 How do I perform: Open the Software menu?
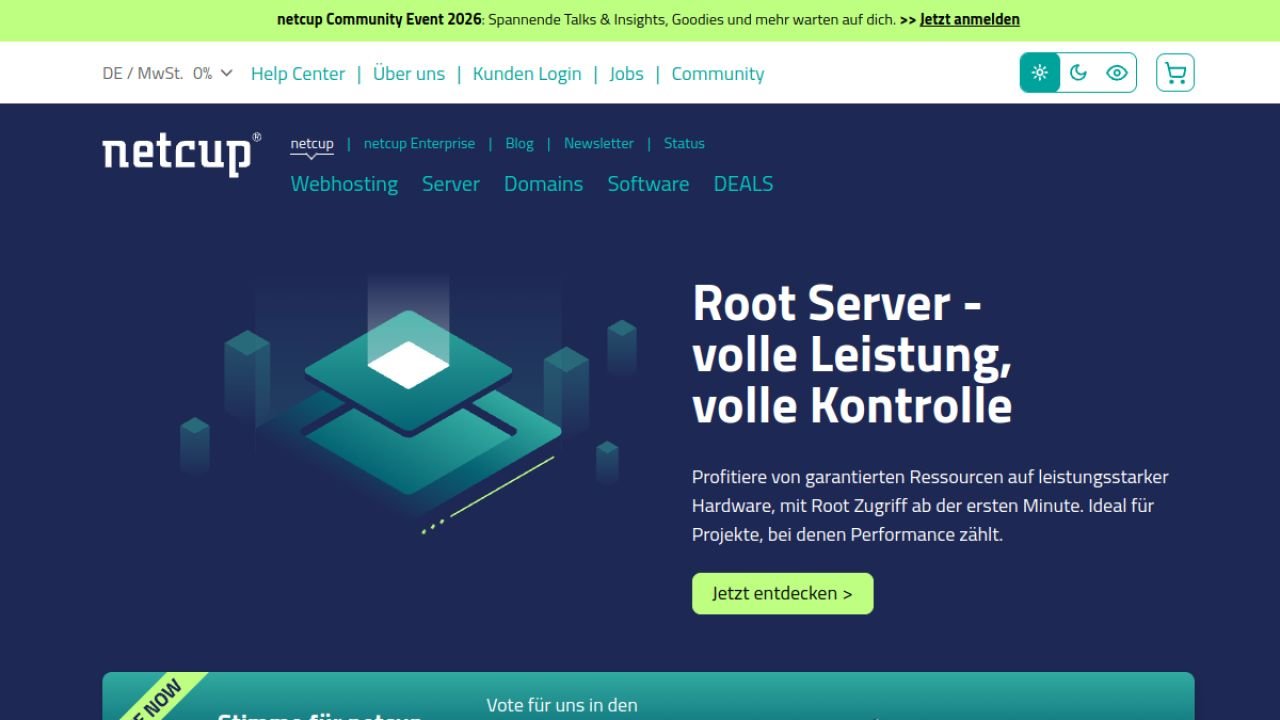648,184
